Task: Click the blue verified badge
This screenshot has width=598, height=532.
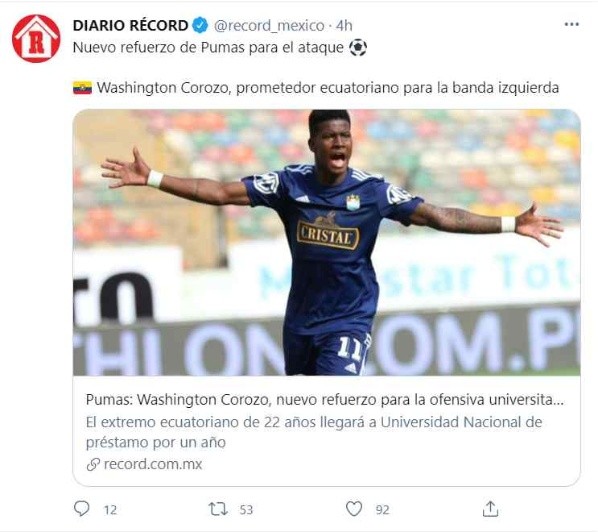Action: pos(200,26)
